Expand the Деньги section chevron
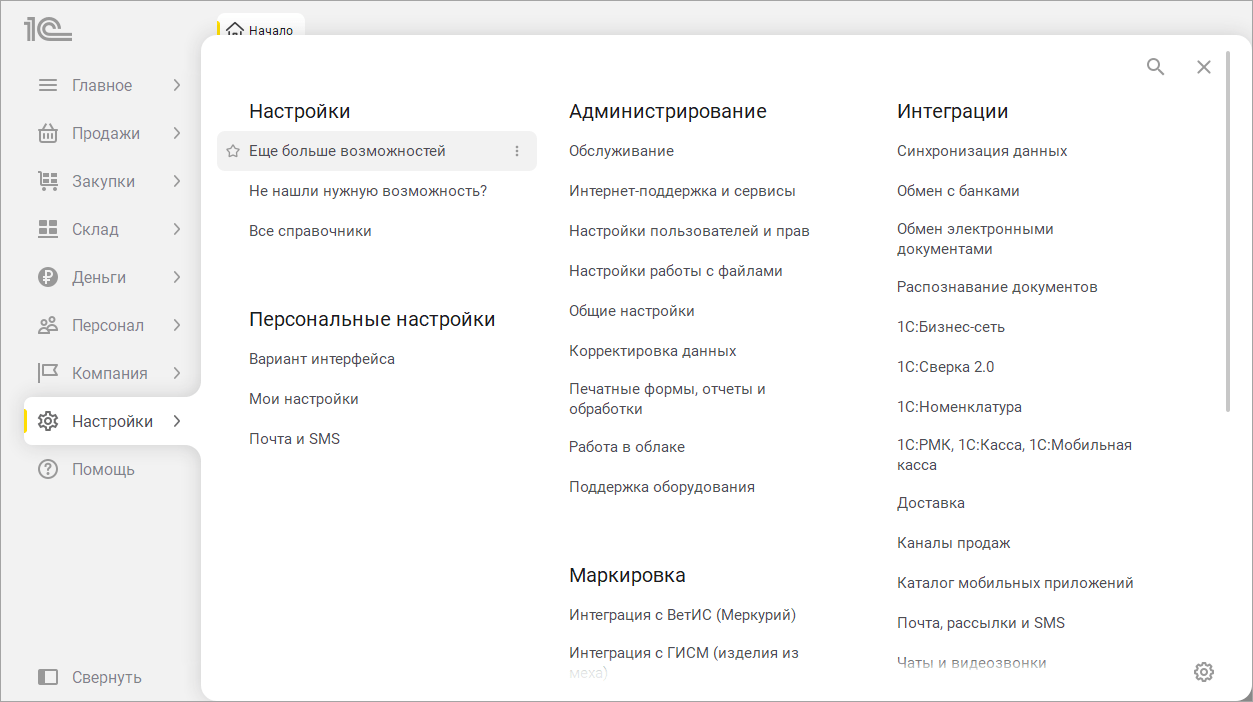 177,277
